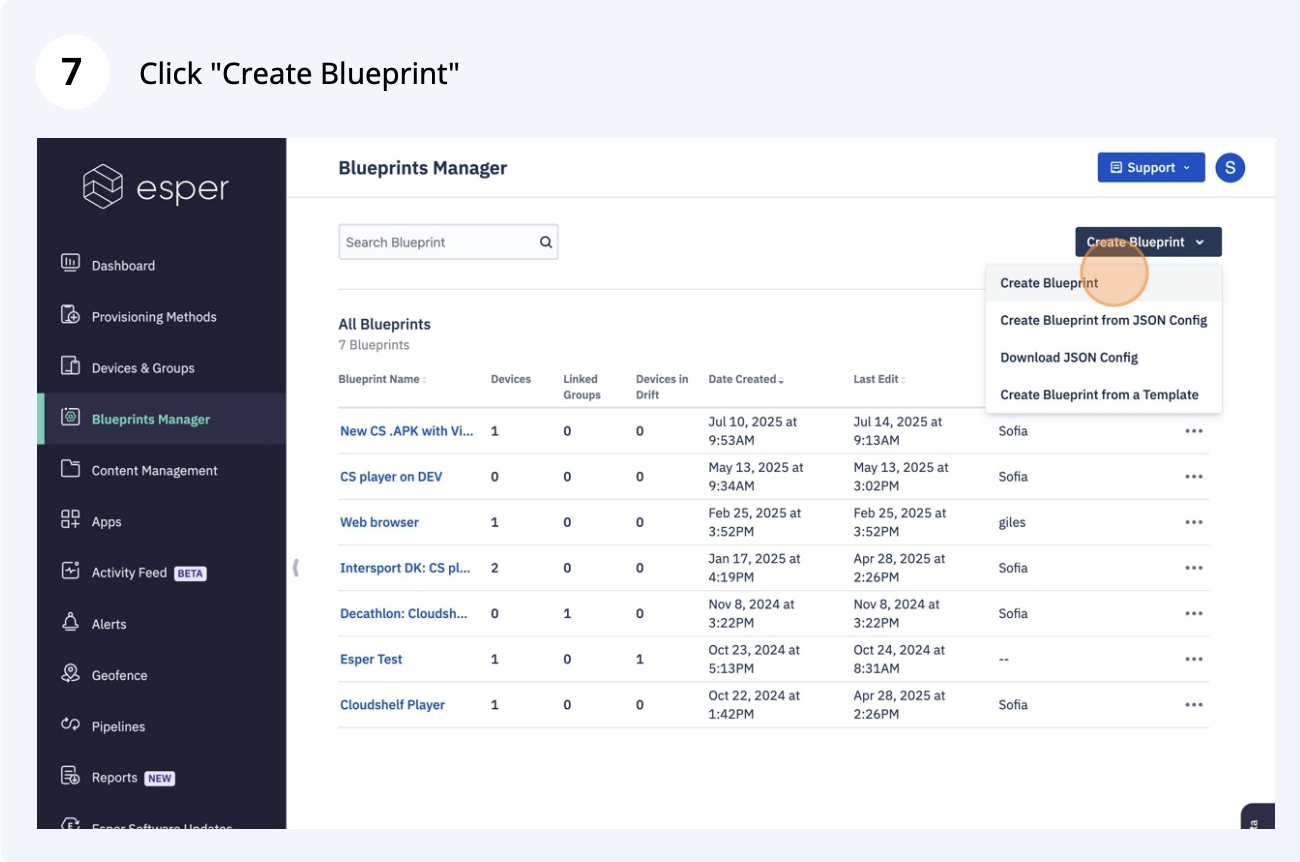Collapse the sidebar using the edge handle
Screen dimensions: 1300x862
pyautogui.click(x=296, y=568)
